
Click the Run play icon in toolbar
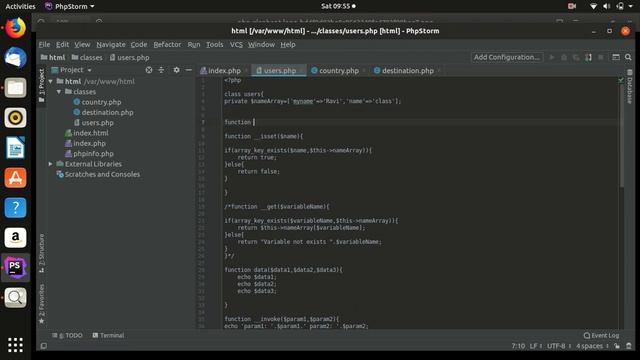point(552,58)
